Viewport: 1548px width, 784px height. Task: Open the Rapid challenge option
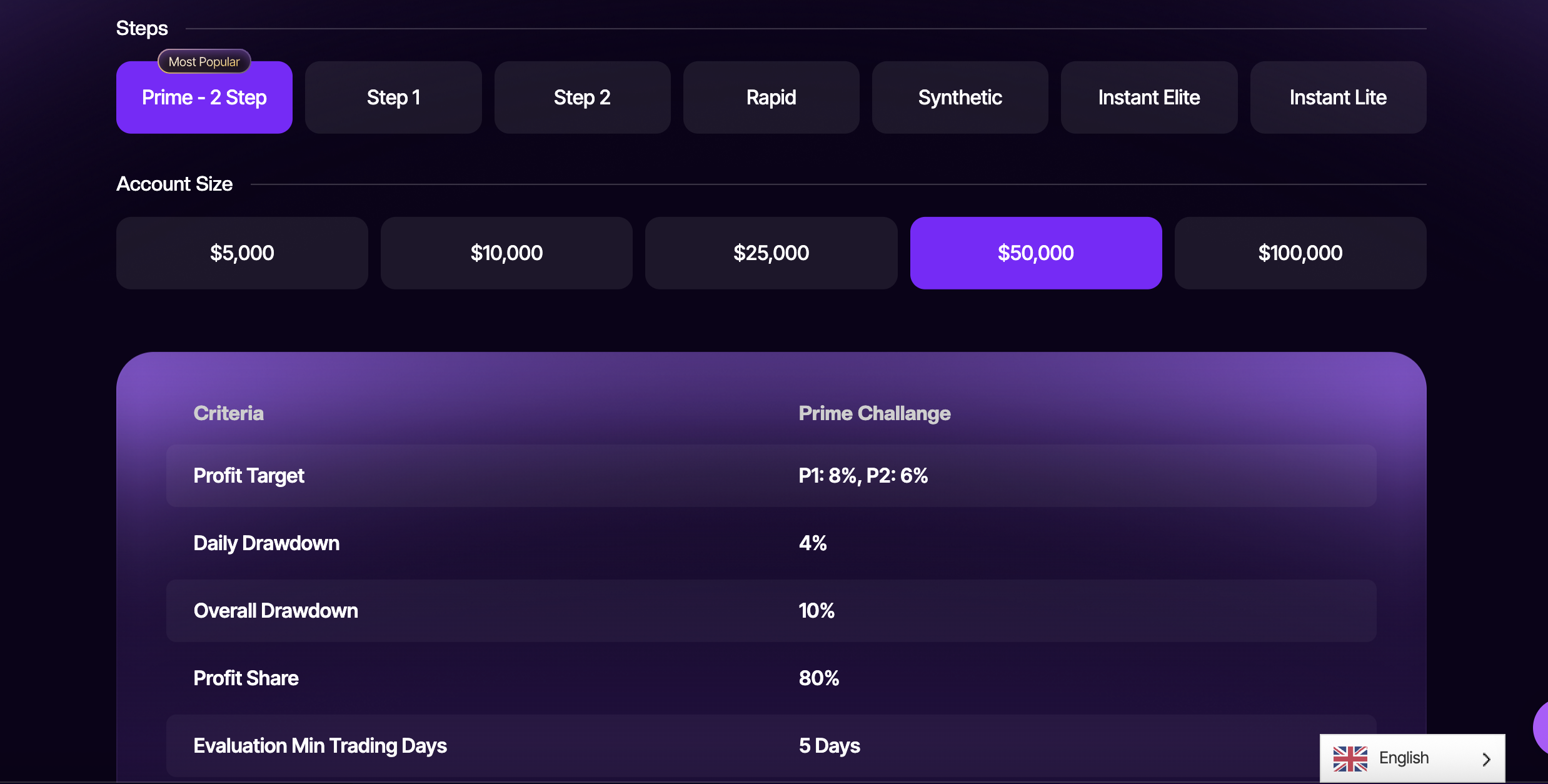coord(771,98)
